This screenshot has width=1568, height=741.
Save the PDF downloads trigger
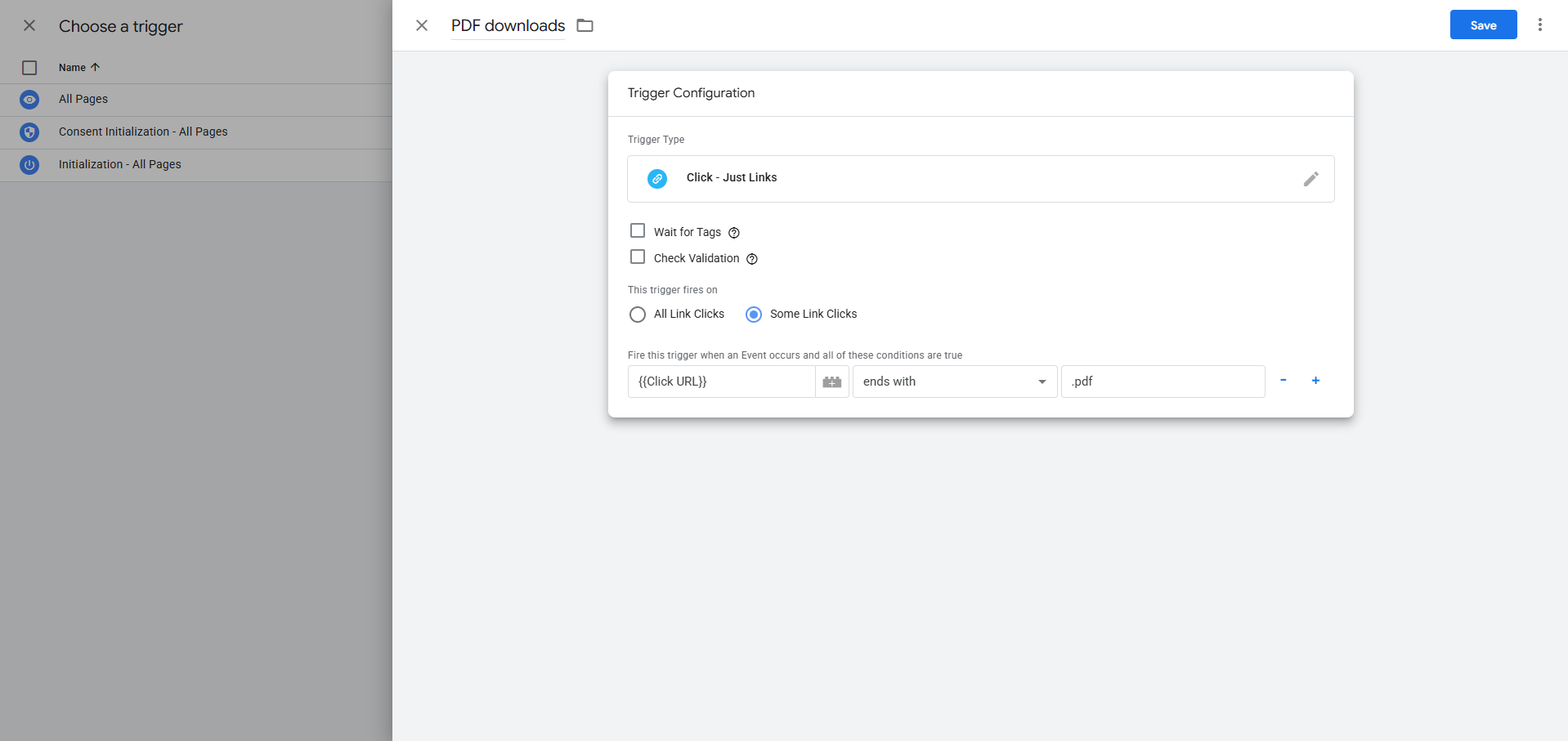(1482, 25)
